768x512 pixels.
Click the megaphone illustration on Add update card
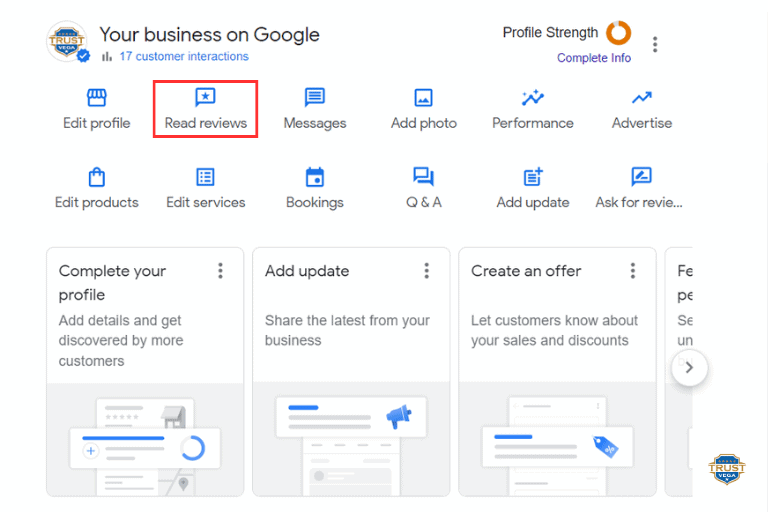click(x=399, y=416)
